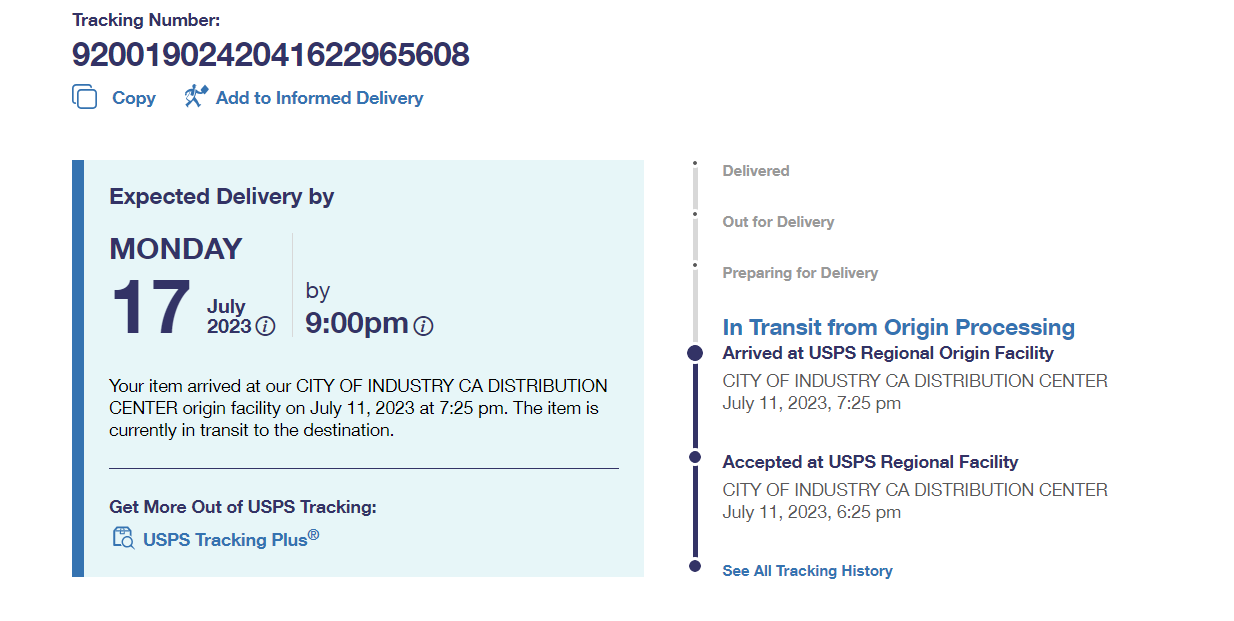This screenshot has height=621, width=1234.
Task: Click the tracking number 9200190242041622965608
Action: click(270, 54)
